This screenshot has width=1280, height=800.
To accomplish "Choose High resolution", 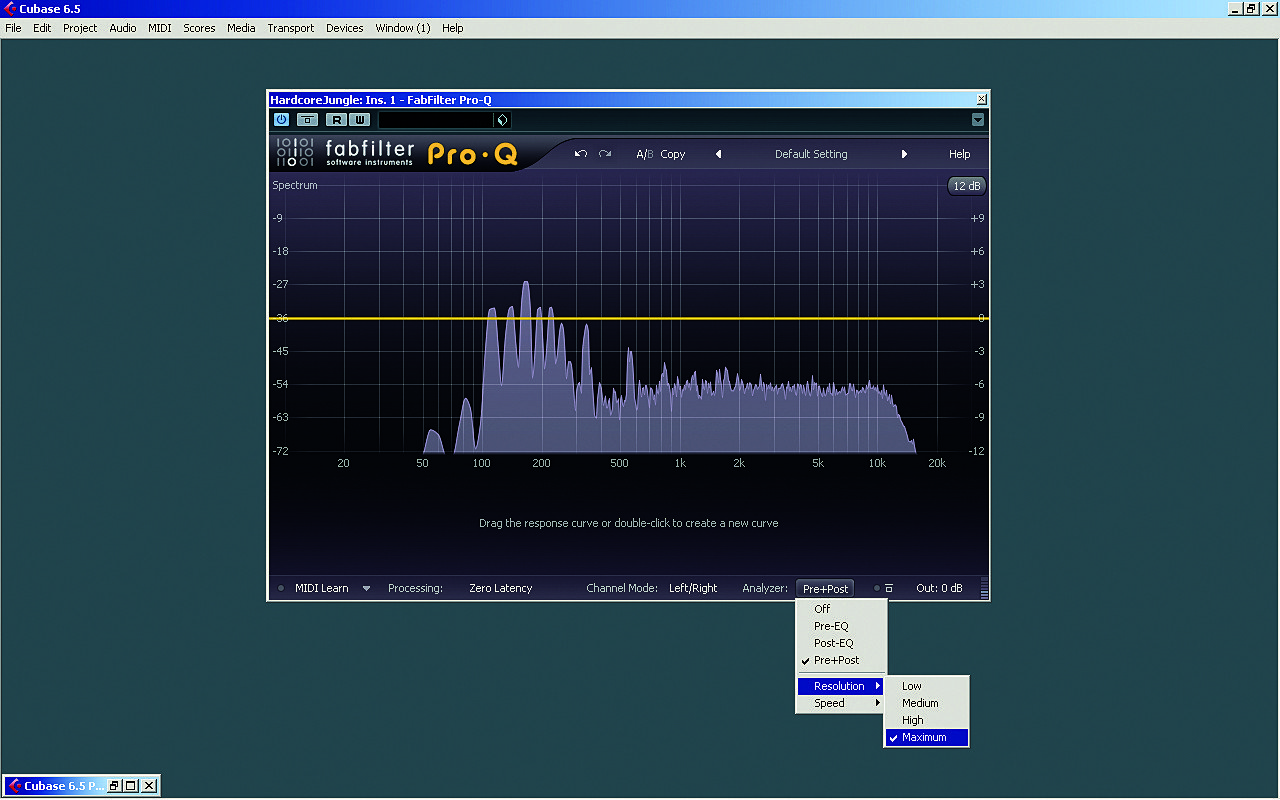I will tap(926, 720).
